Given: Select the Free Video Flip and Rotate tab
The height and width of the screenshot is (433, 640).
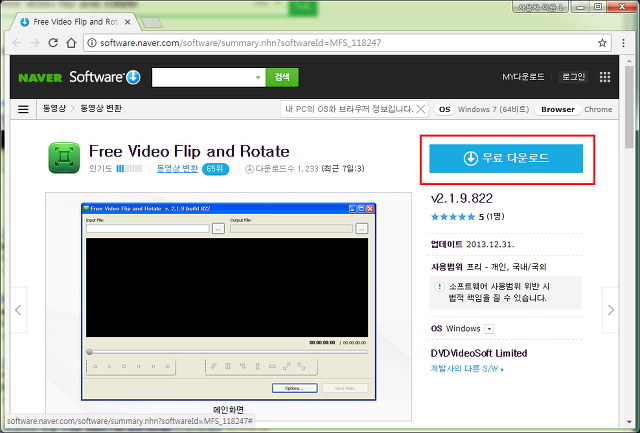Looking at the screenshot, I should [x=76, y=22].
